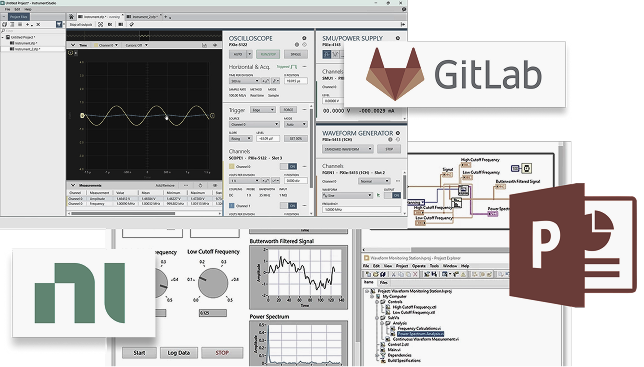The height and width of the screenshot is (367, 644).
Task: Click the Start button on front panel
Action: tap(139, 353)
